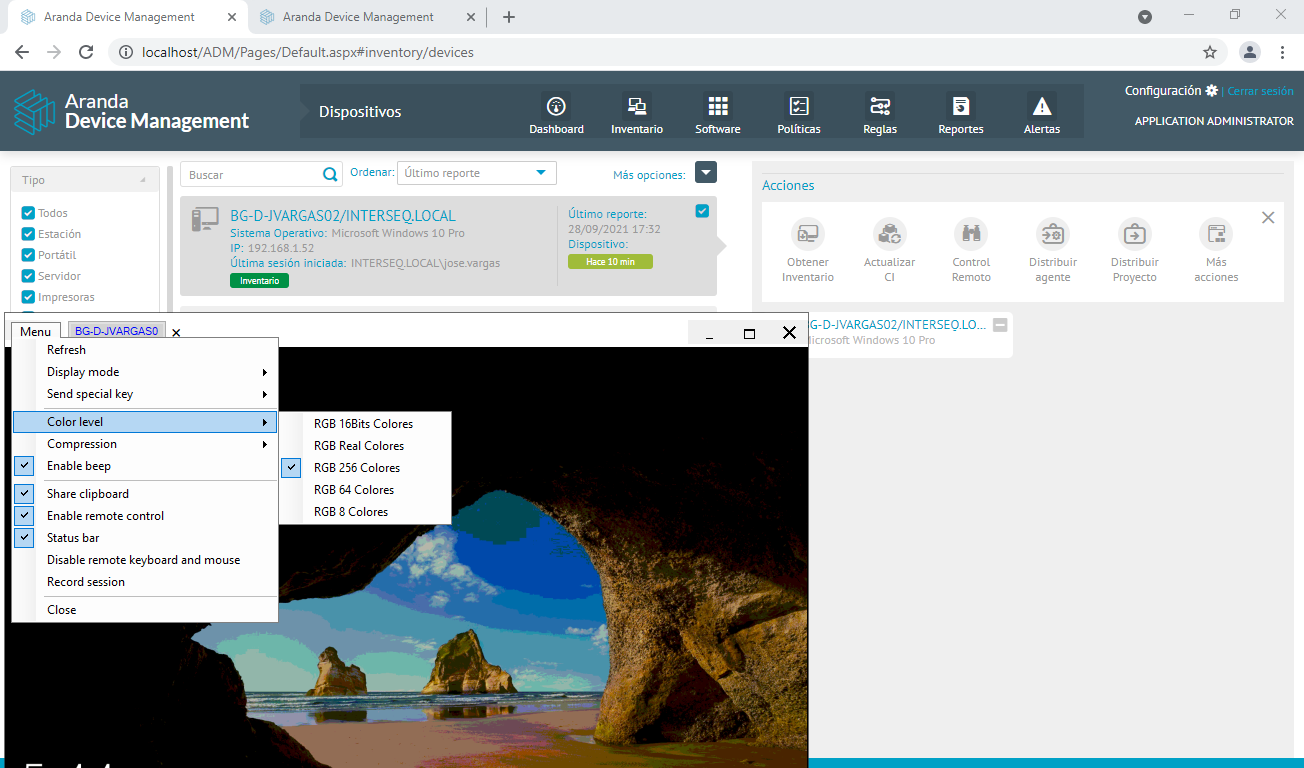Select RGB Real Colores color level
Screen dimensions: 1304x768
(359, 446)
